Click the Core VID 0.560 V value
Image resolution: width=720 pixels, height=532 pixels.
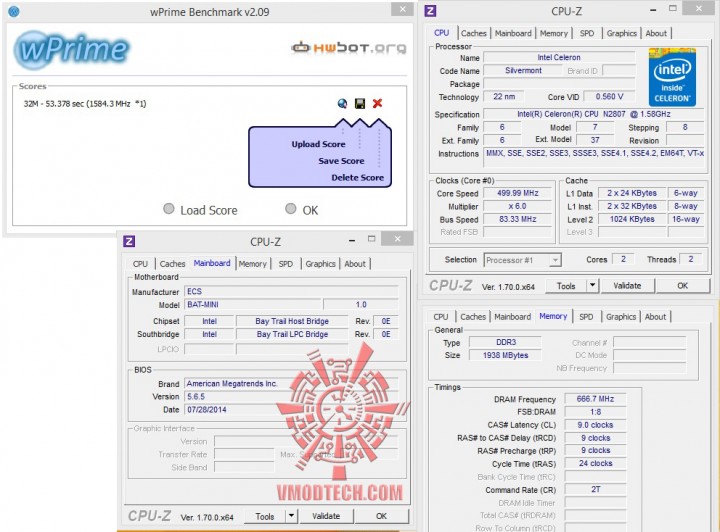coord(609,97)
